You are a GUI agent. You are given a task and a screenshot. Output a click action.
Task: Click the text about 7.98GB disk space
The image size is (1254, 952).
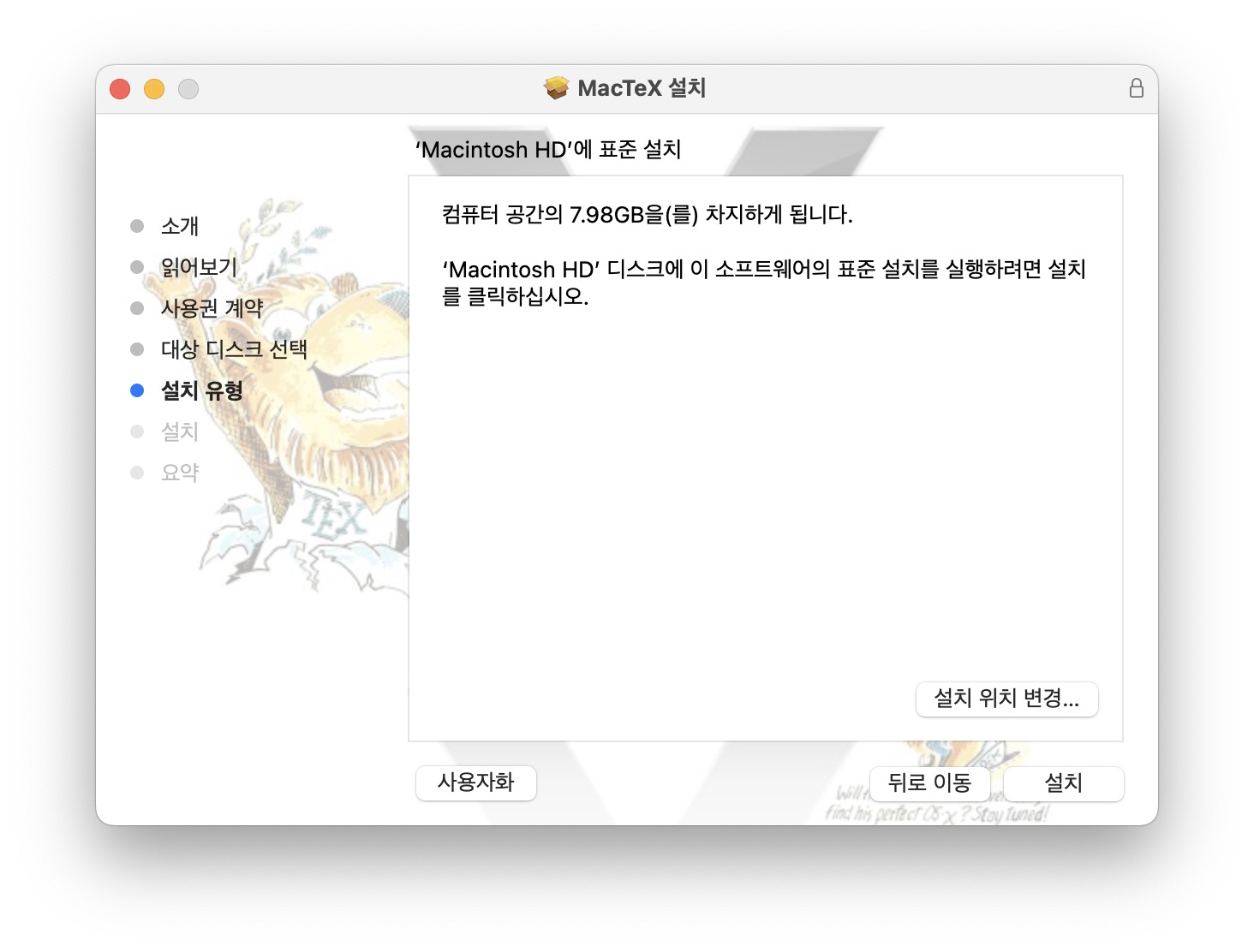pos(648,214)
